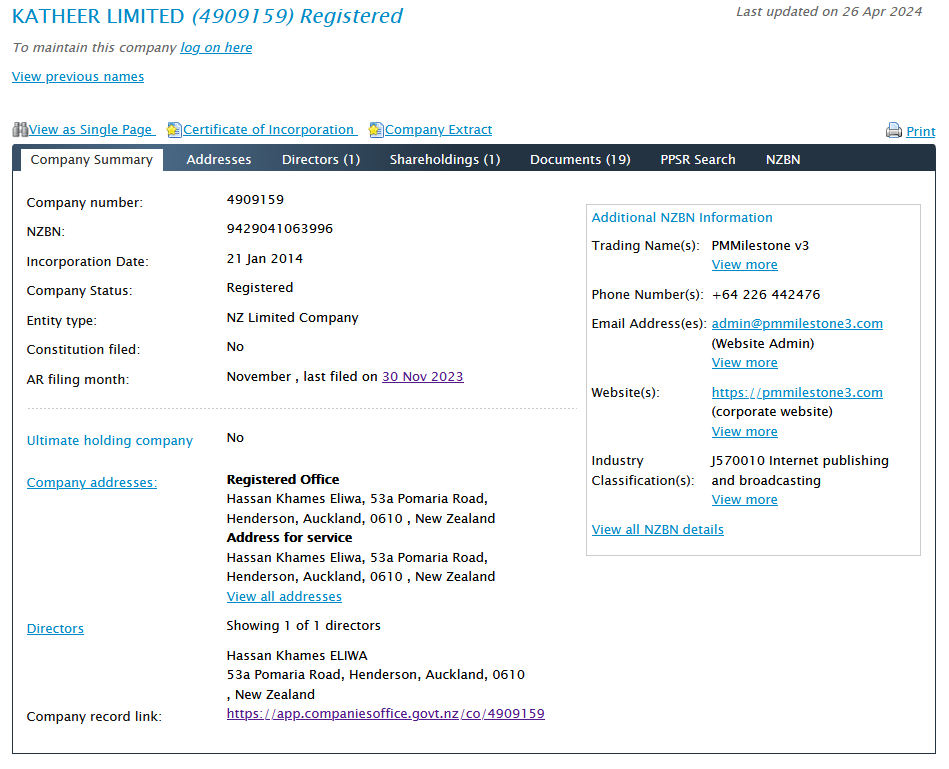Open the Addresses tab
The height and width of the screenshot is (769, 949).
[x=218, y=159]
